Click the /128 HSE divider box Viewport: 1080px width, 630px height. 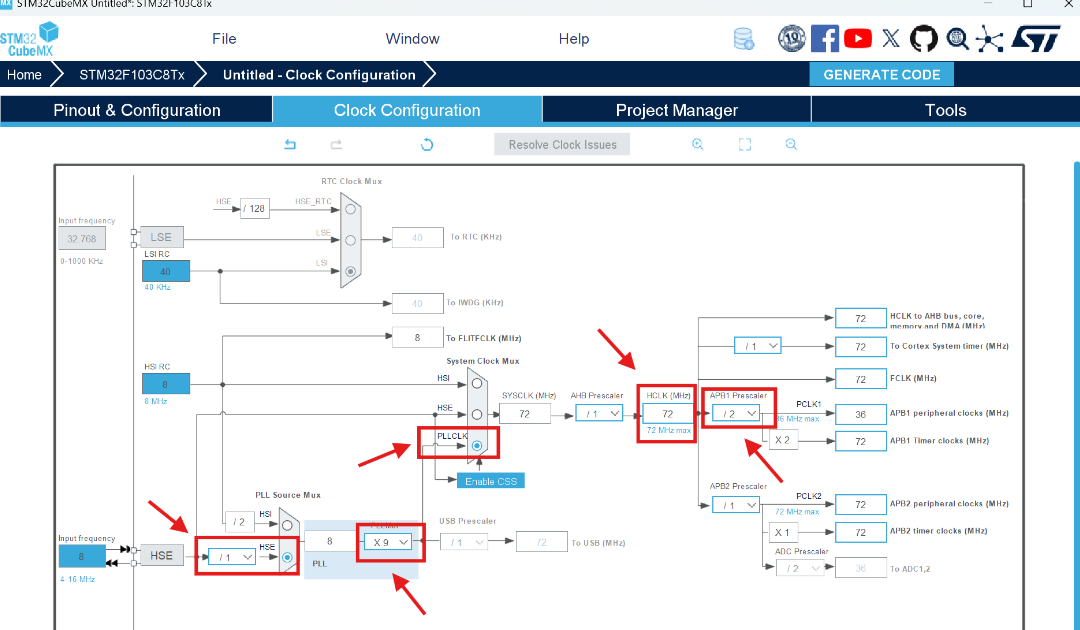(255, 208)
